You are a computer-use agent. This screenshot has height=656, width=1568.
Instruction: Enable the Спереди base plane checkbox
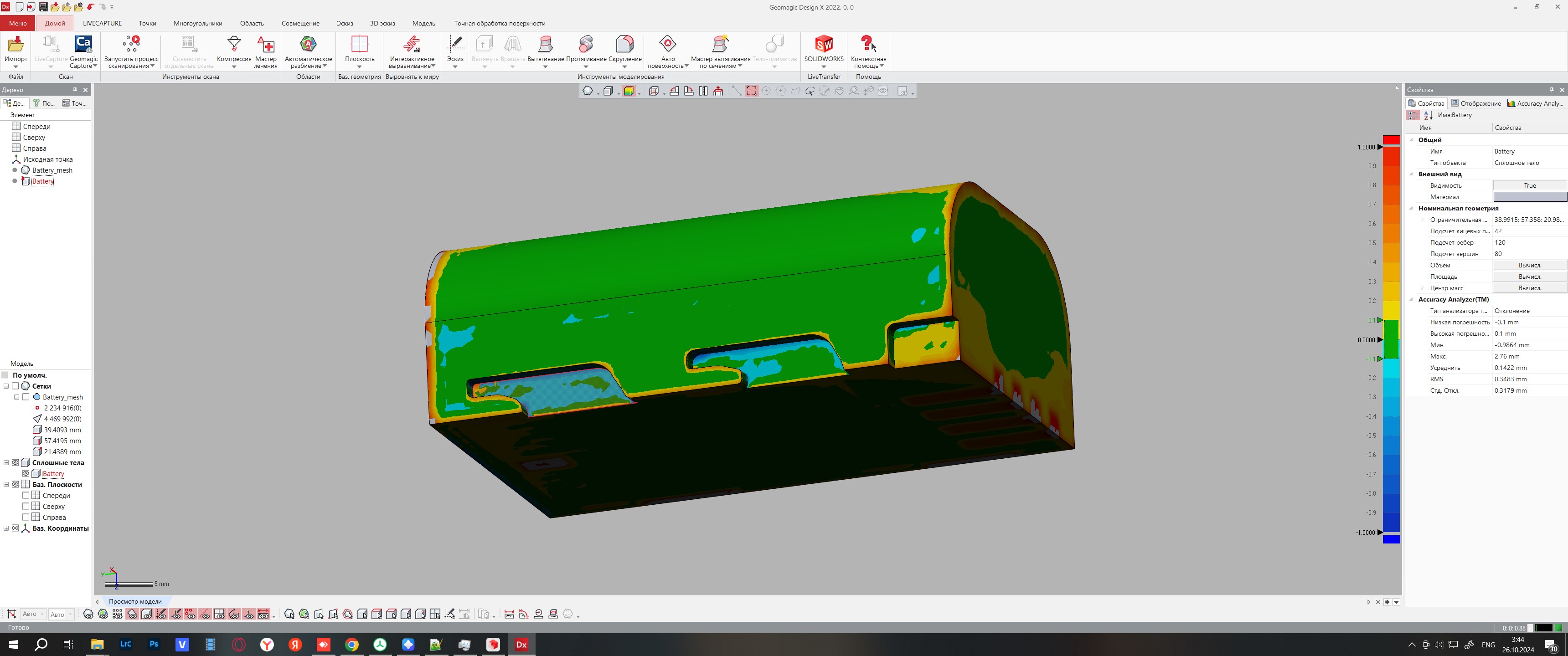(26, 495)
